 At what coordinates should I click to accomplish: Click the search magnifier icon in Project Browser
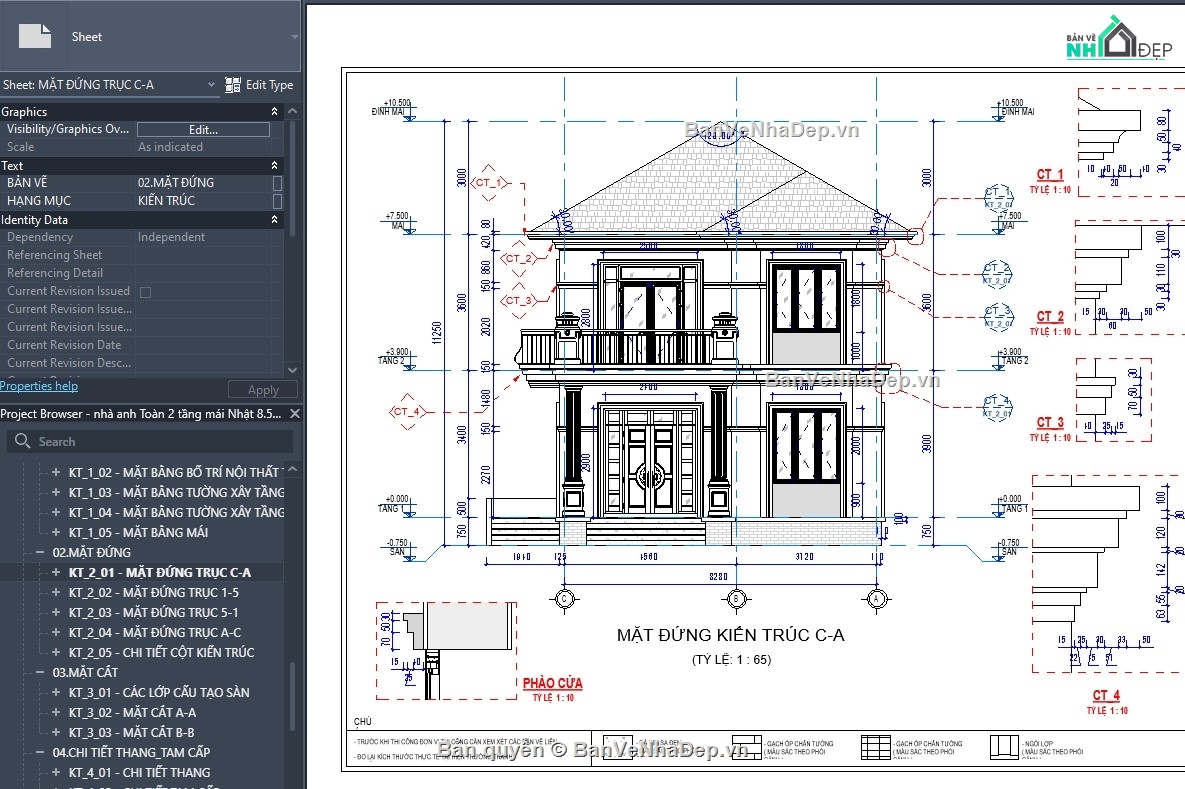pos(22,441)
